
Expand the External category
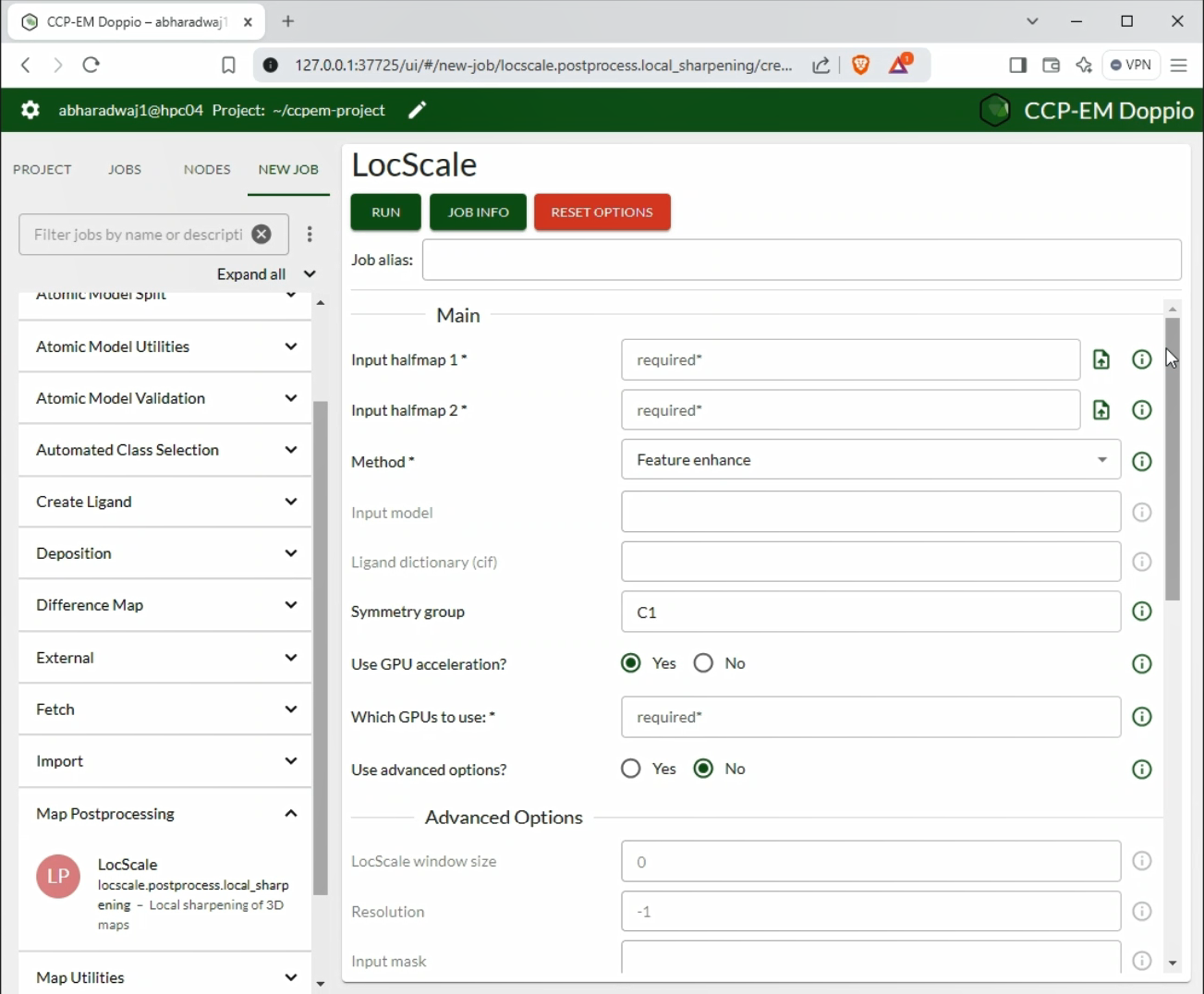(164, 658)
